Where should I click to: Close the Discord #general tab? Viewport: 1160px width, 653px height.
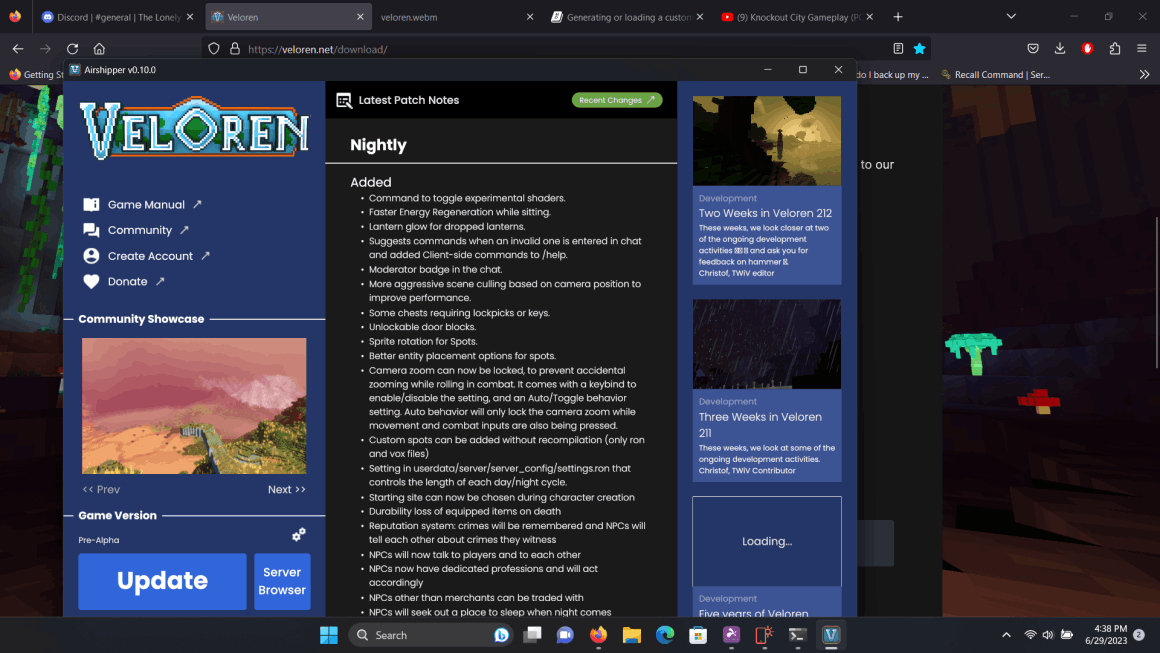190,17
